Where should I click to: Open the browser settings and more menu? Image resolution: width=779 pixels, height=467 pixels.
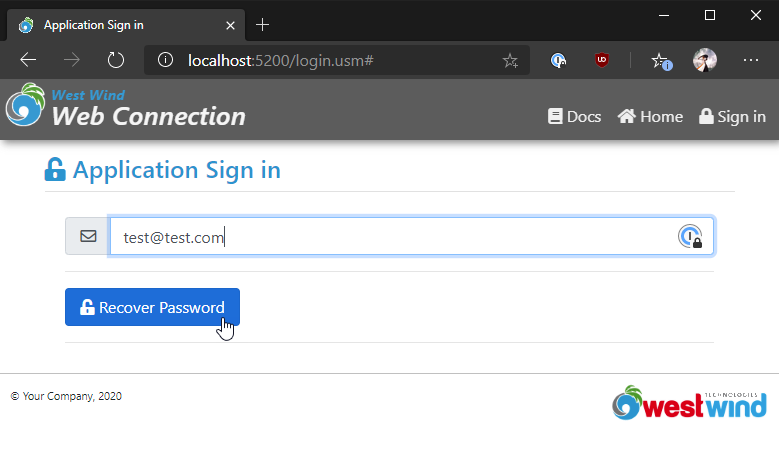point(751,60)
